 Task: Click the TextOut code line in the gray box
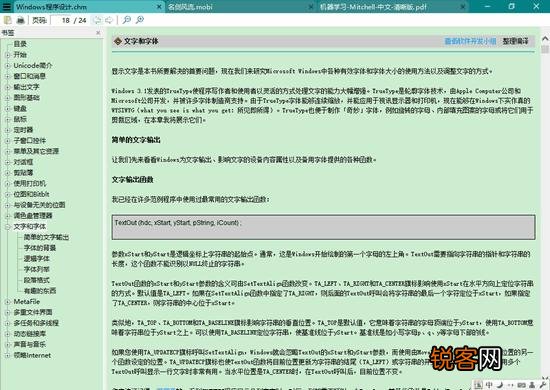178,223
